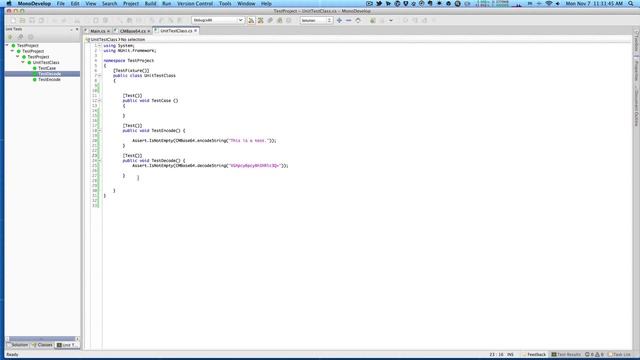Click the New File toolbar icon
The image size is (640, 360).
click(x=13, y=20)
